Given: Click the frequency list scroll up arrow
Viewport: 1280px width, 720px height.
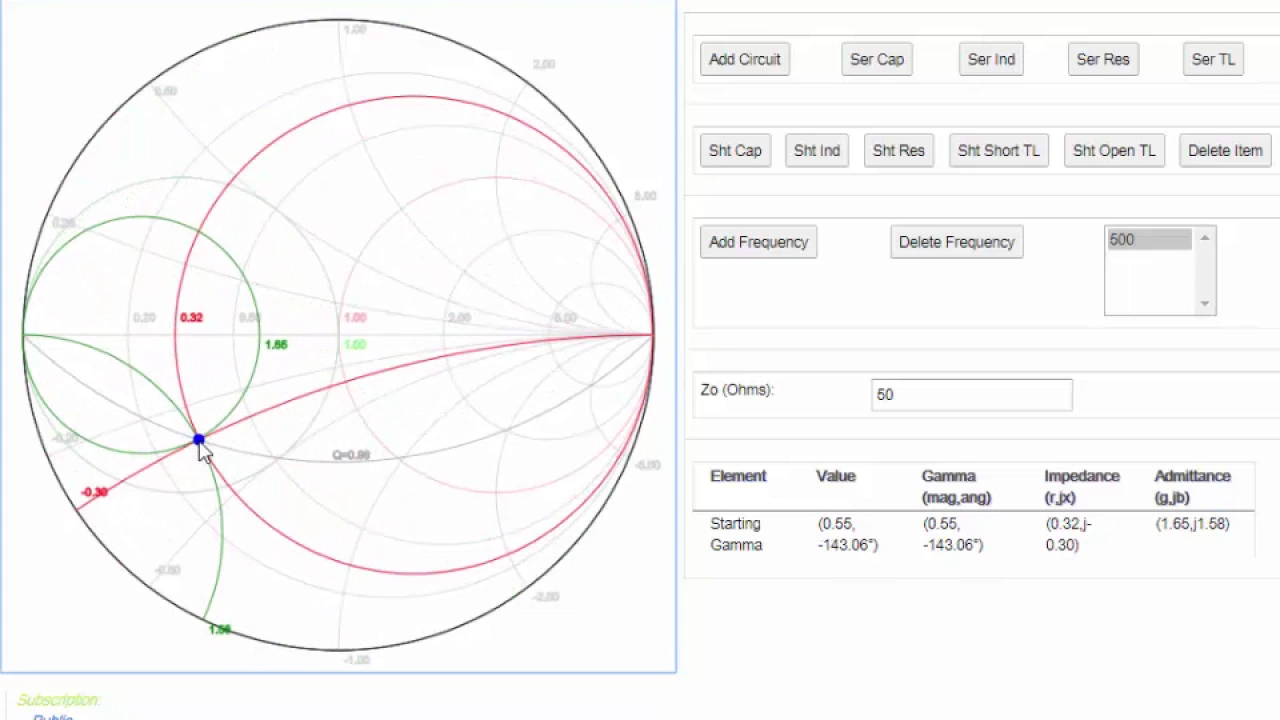Looking at the screenshot, I should click(1205, 238).
